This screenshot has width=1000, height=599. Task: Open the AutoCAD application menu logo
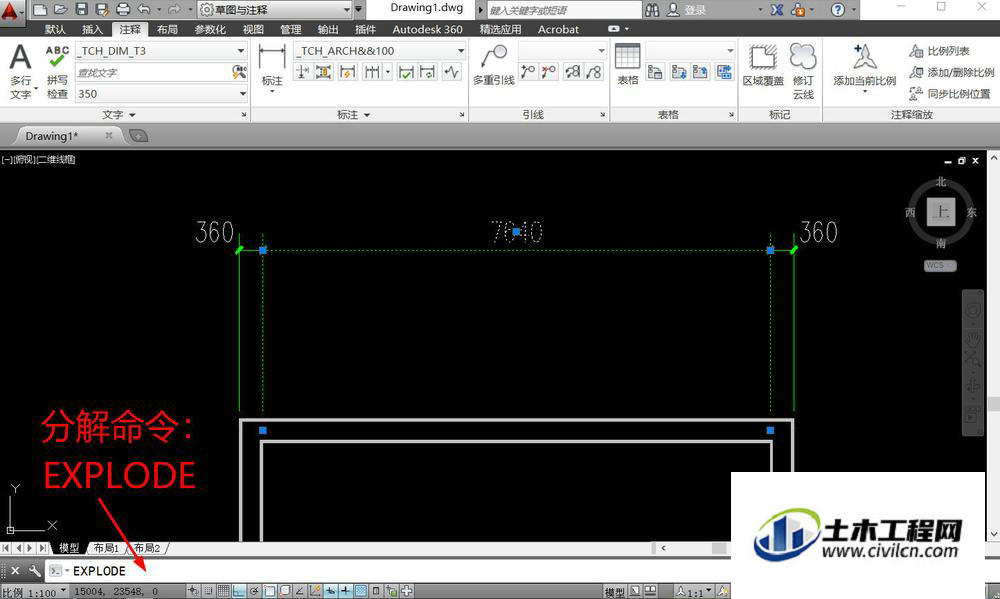coord(10,11)
